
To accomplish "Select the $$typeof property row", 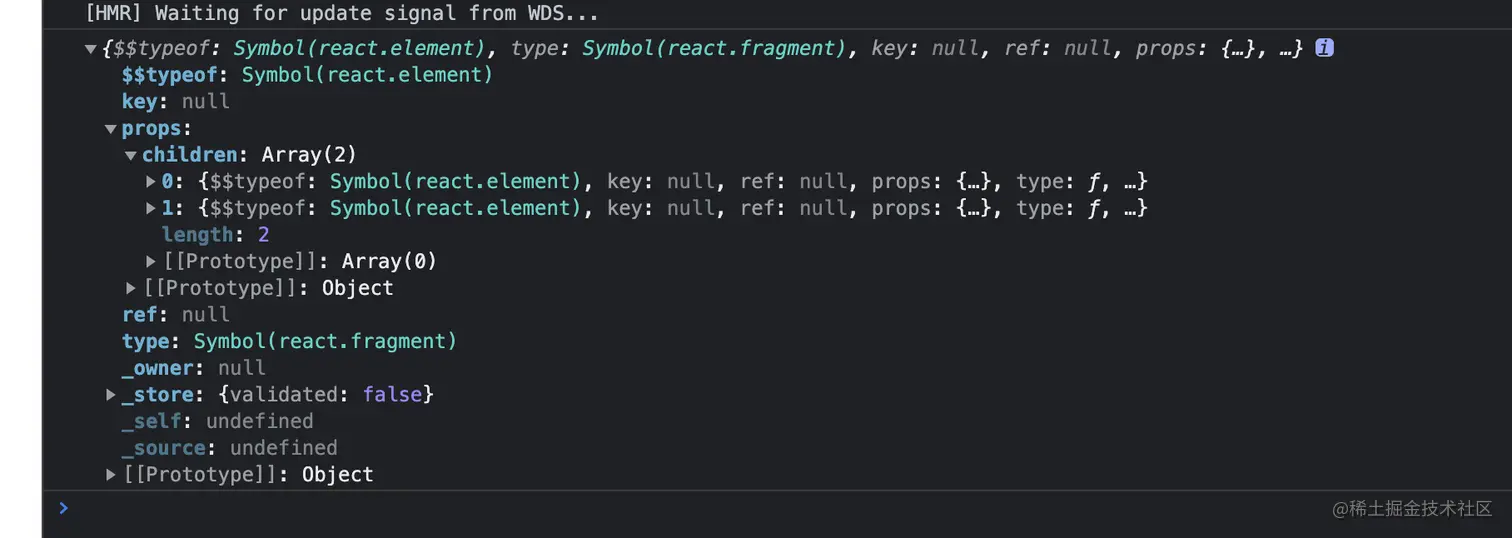I will click(x=307, y=75).
